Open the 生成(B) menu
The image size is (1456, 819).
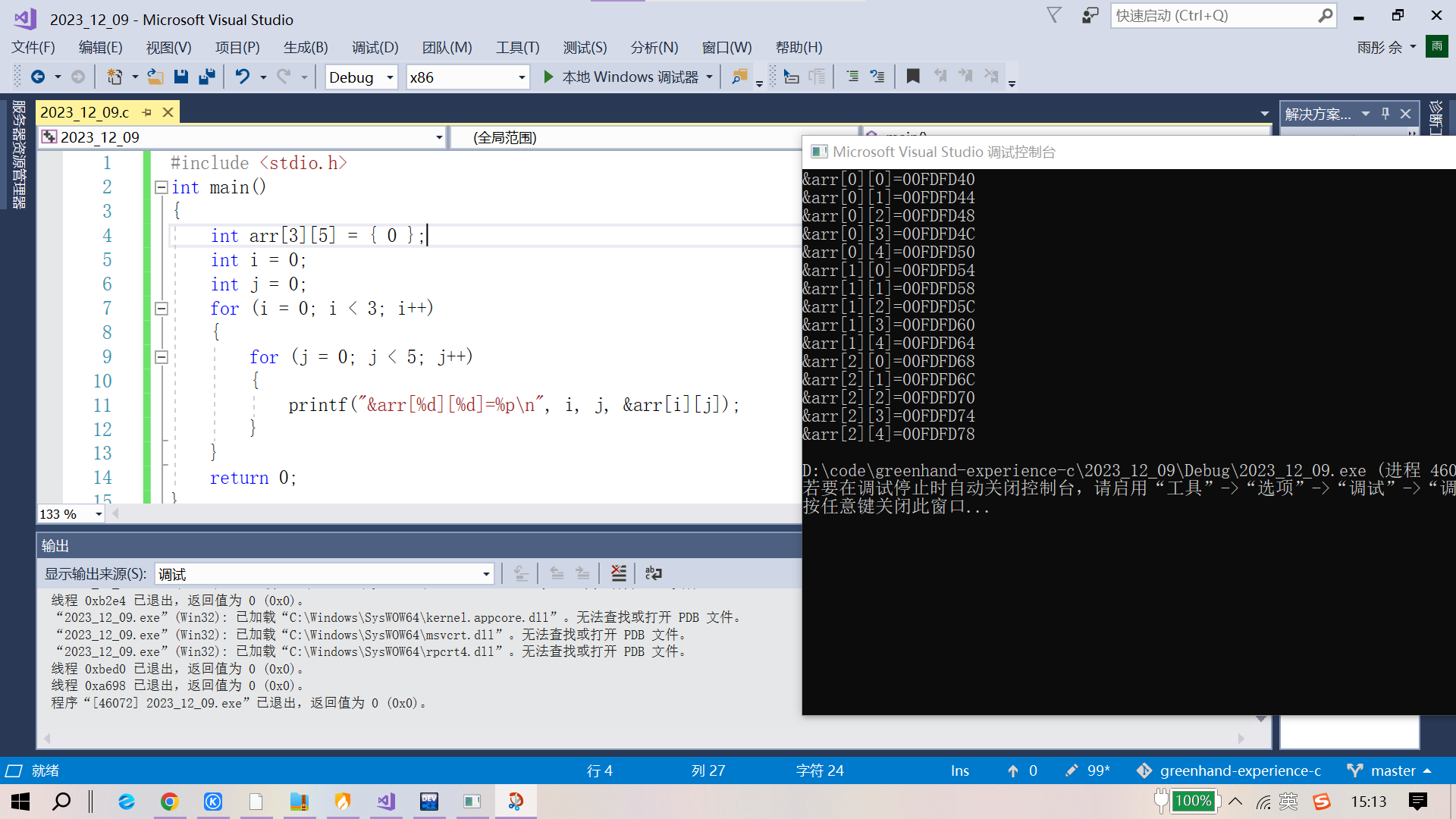[305, 47]
